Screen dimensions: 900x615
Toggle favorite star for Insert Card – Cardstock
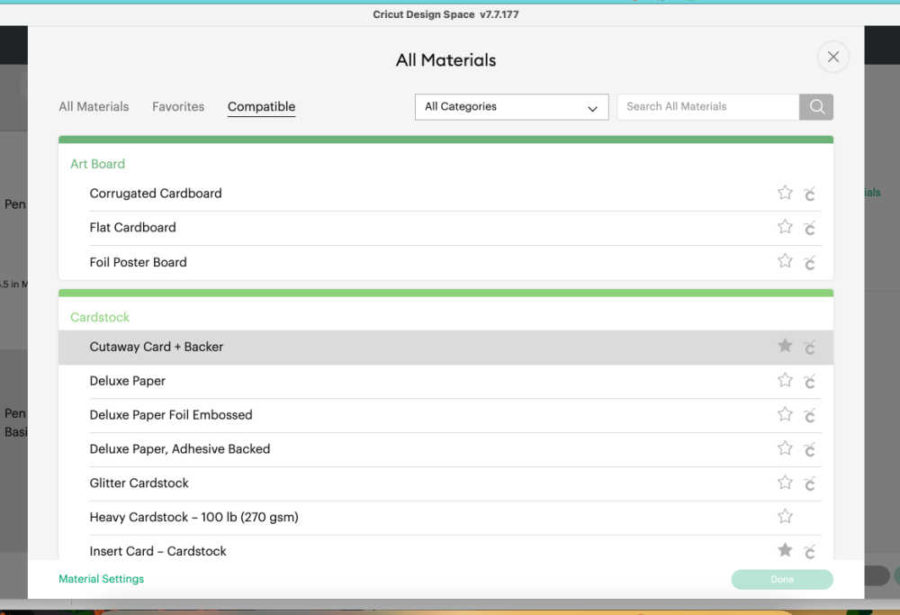[x=785, y=550]
